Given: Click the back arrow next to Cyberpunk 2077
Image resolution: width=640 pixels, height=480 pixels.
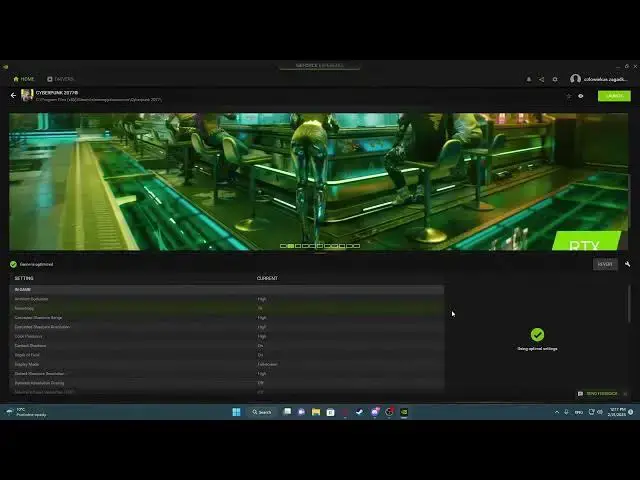Looking at the screenshot, I should 14,95.
